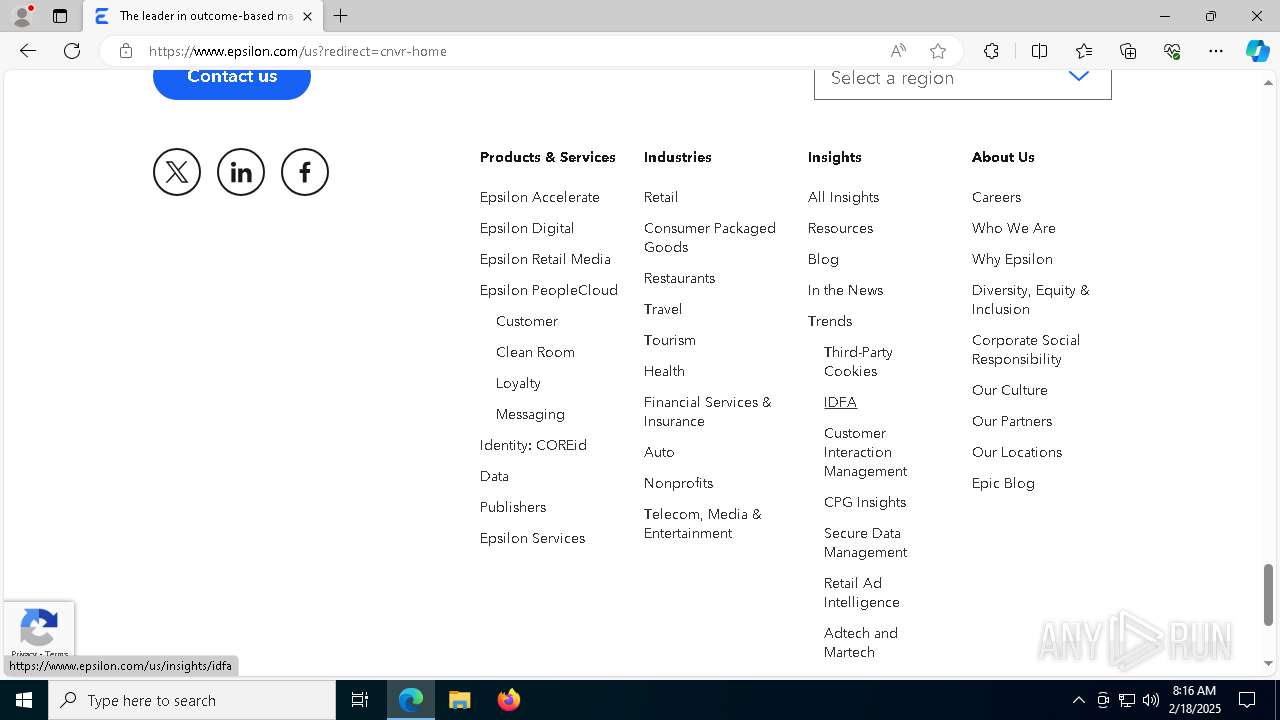Open Epsilon Accelerate link
Image resolution: width=1280 pixels, height=720 pixels.
click(540, 197)
